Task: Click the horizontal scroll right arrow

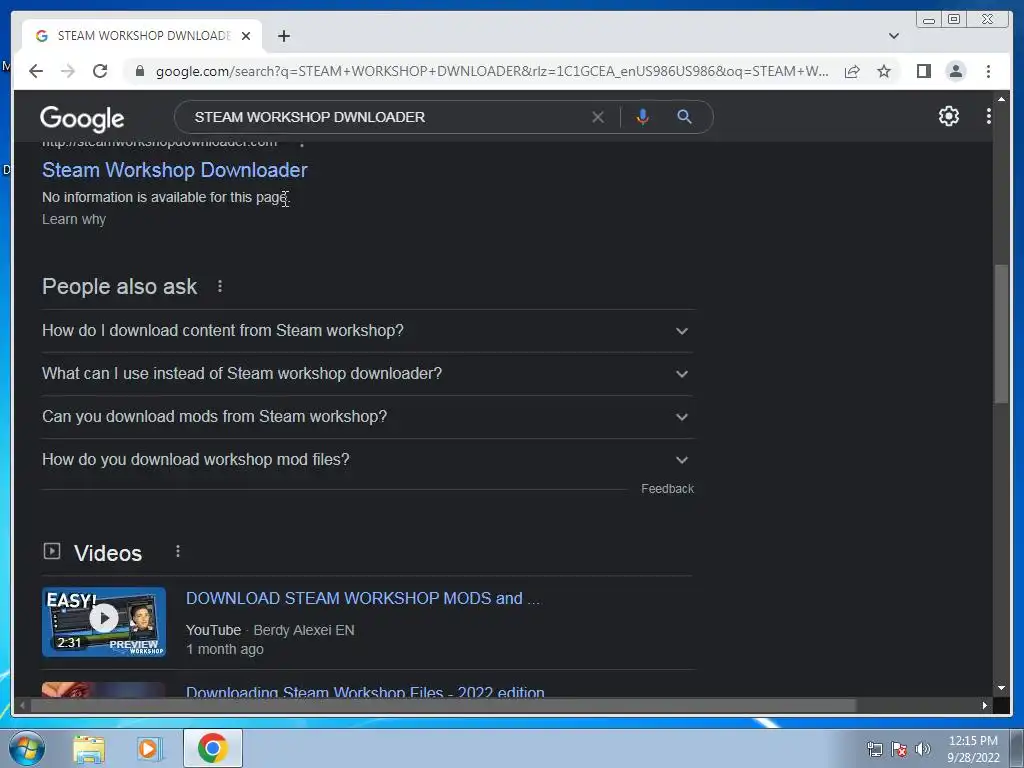Action: click(x=984, y=705)
